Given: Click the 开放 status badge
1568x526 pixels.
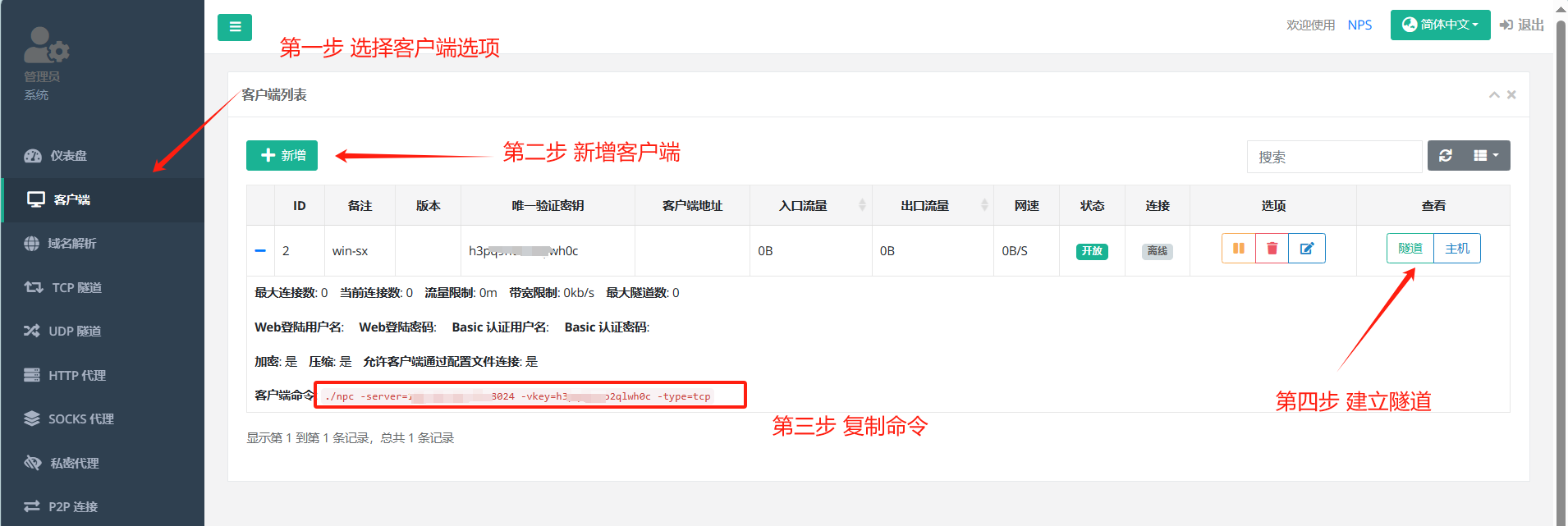Looking at the screenshot, I should point(1092,251).
